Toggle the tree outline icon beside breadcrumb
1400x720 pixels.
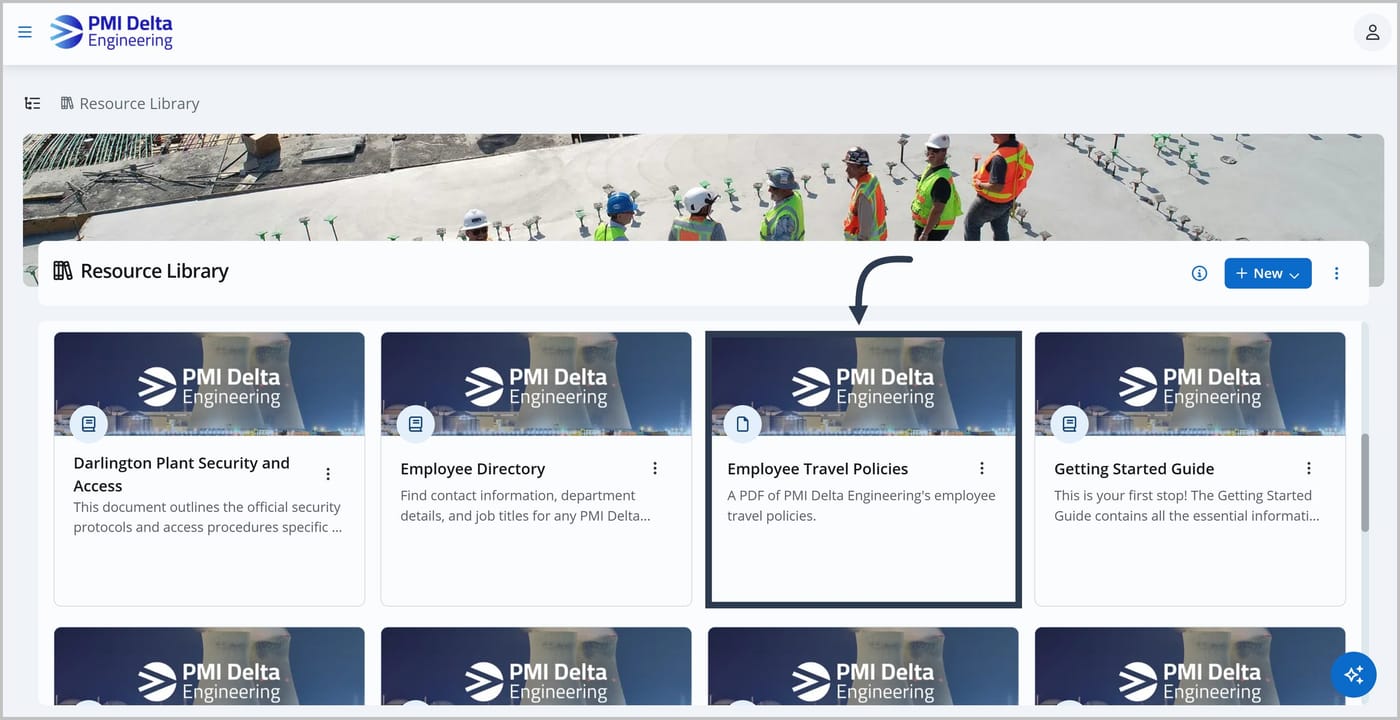(33, 103)
